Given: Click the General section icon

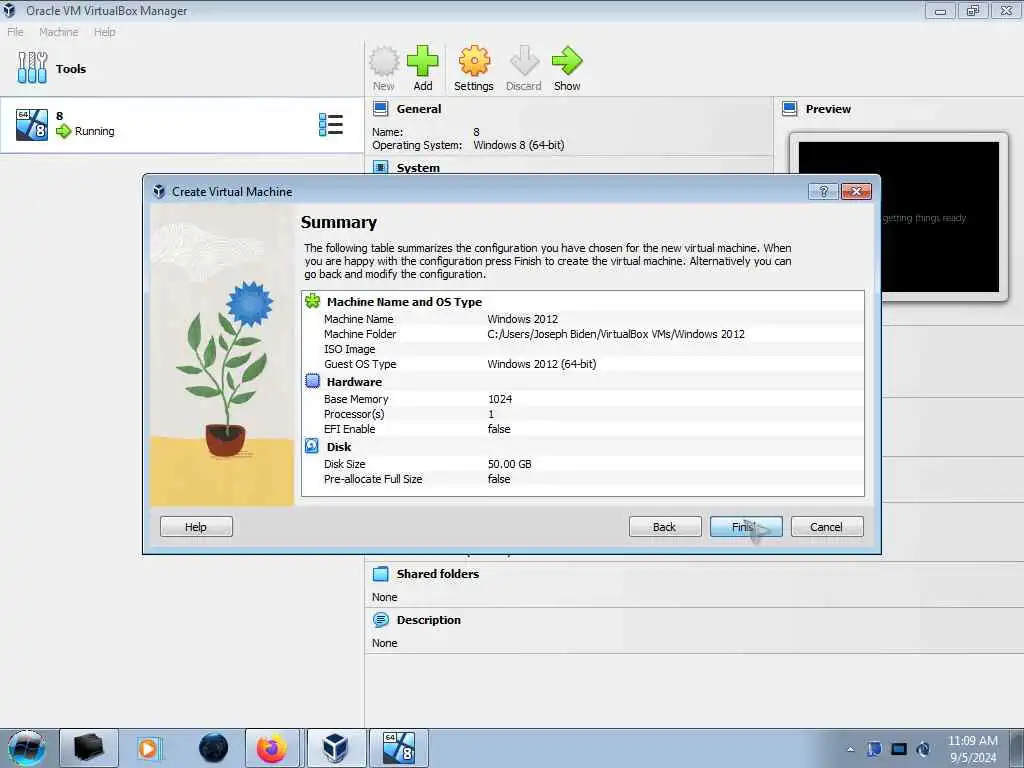Looking at the screenshot, I should 381,108.
